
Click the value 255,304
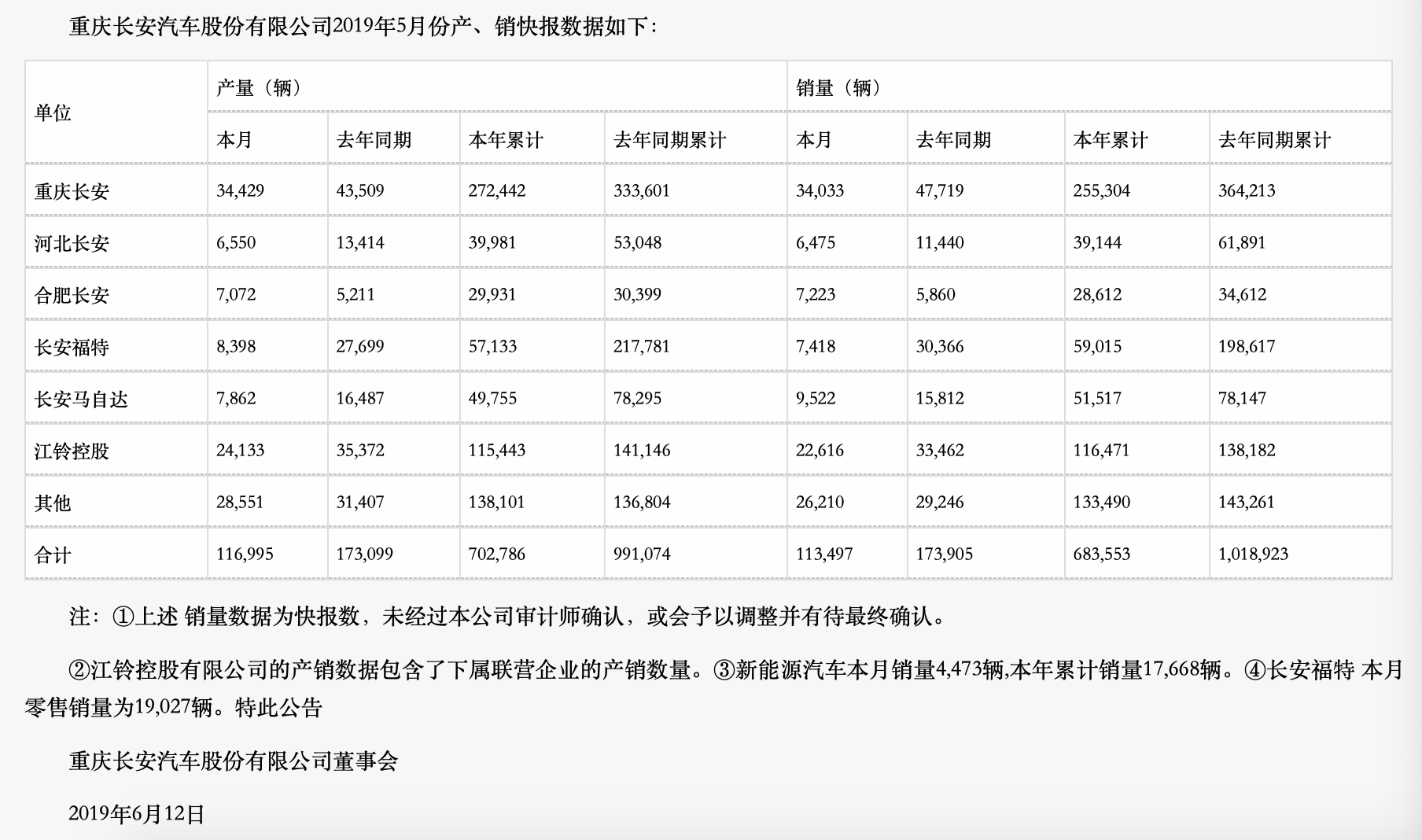1102,190
